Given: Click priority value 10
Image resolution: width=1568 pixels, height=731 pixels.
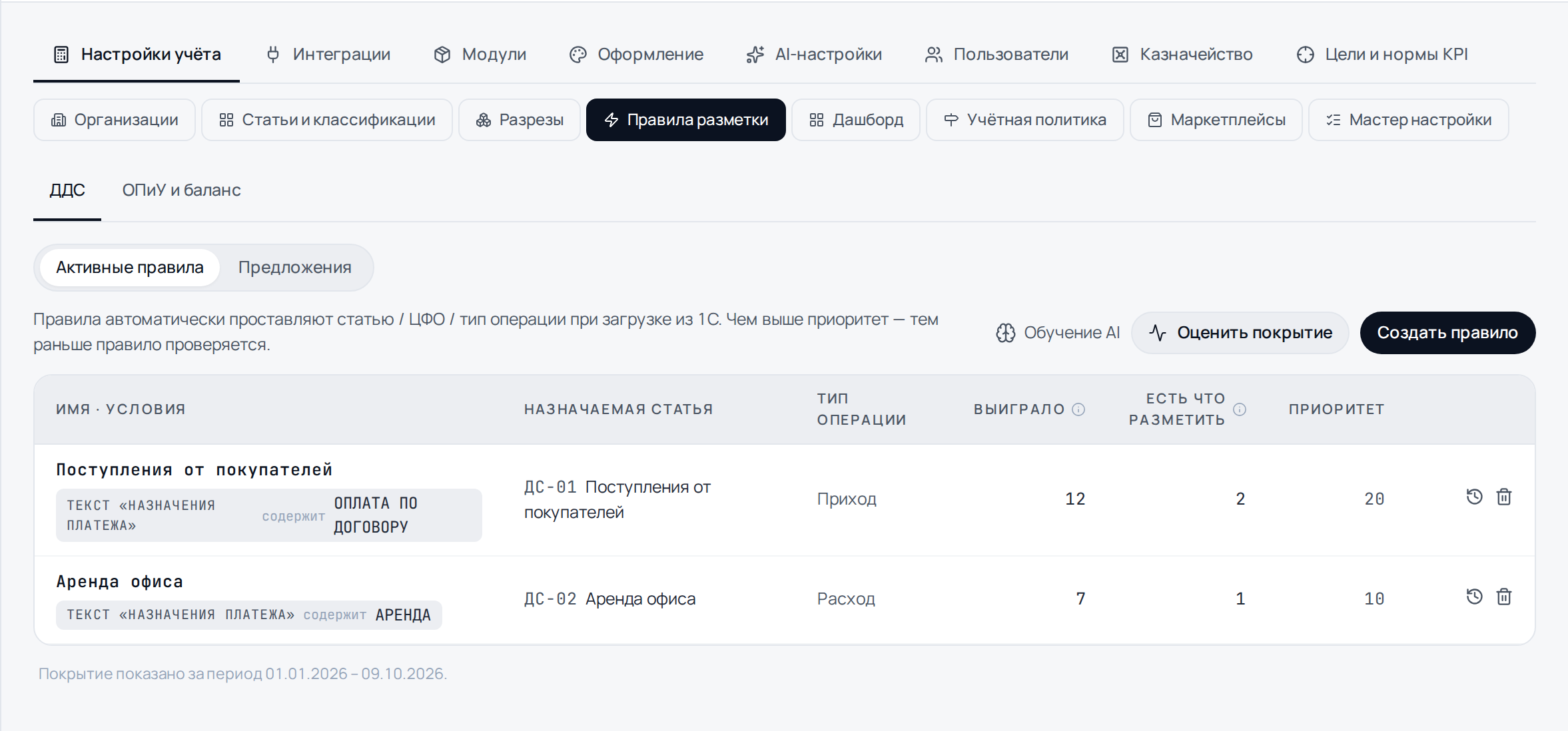Looking at the screenshot, I should (x=1374, y=599).
